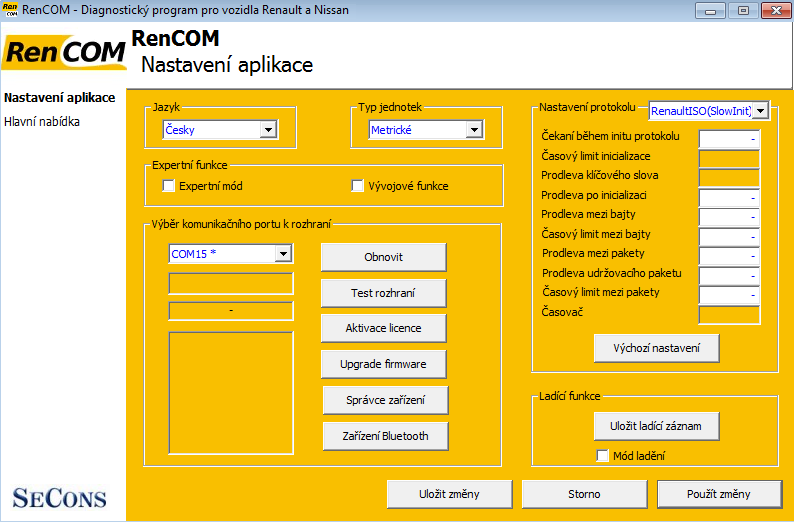This screenshot has width=794, height=522.
Task: Open Zařízení Bluetooth settings
Action: (x=385, y=436)
